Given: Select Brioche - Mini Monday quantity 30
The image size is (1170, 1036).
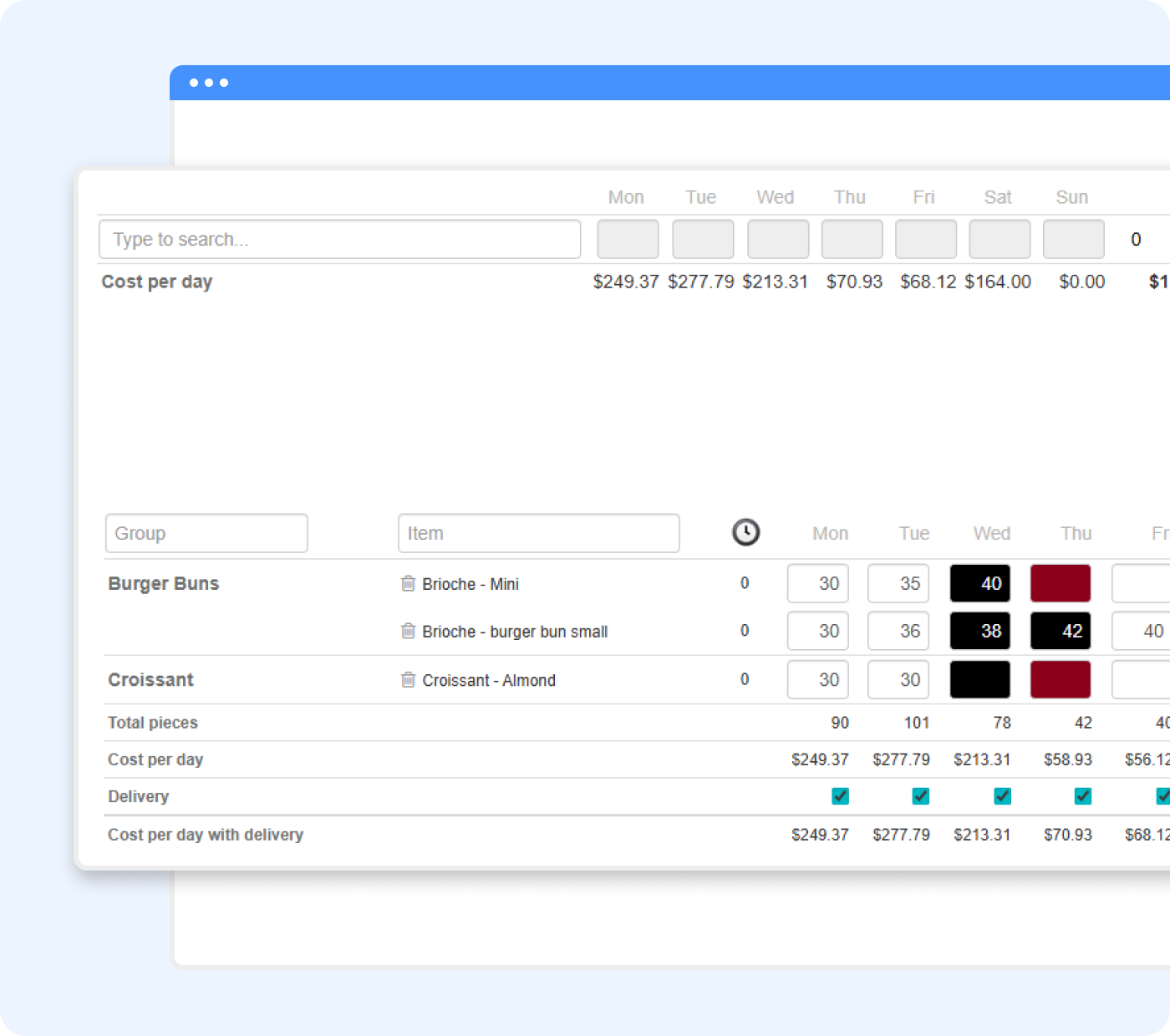Looking at the screenshot, I should click(817, 583).
